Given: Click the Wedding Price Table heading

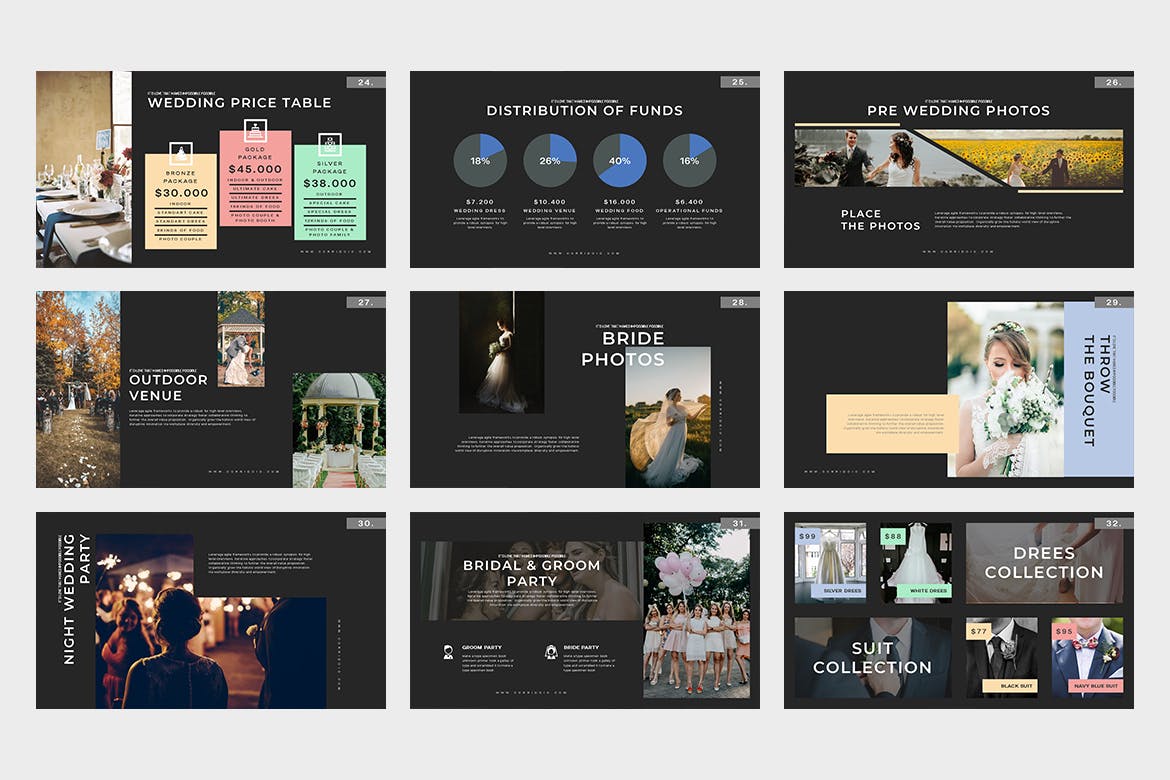Looking at the screenshot, I should tap(239, 102).
